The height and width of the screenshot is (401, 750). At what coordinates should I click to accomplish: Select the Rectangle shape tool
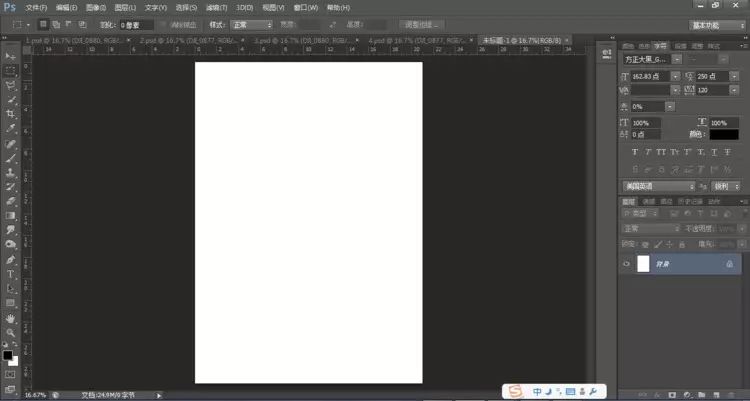click(x=10, y=303)
